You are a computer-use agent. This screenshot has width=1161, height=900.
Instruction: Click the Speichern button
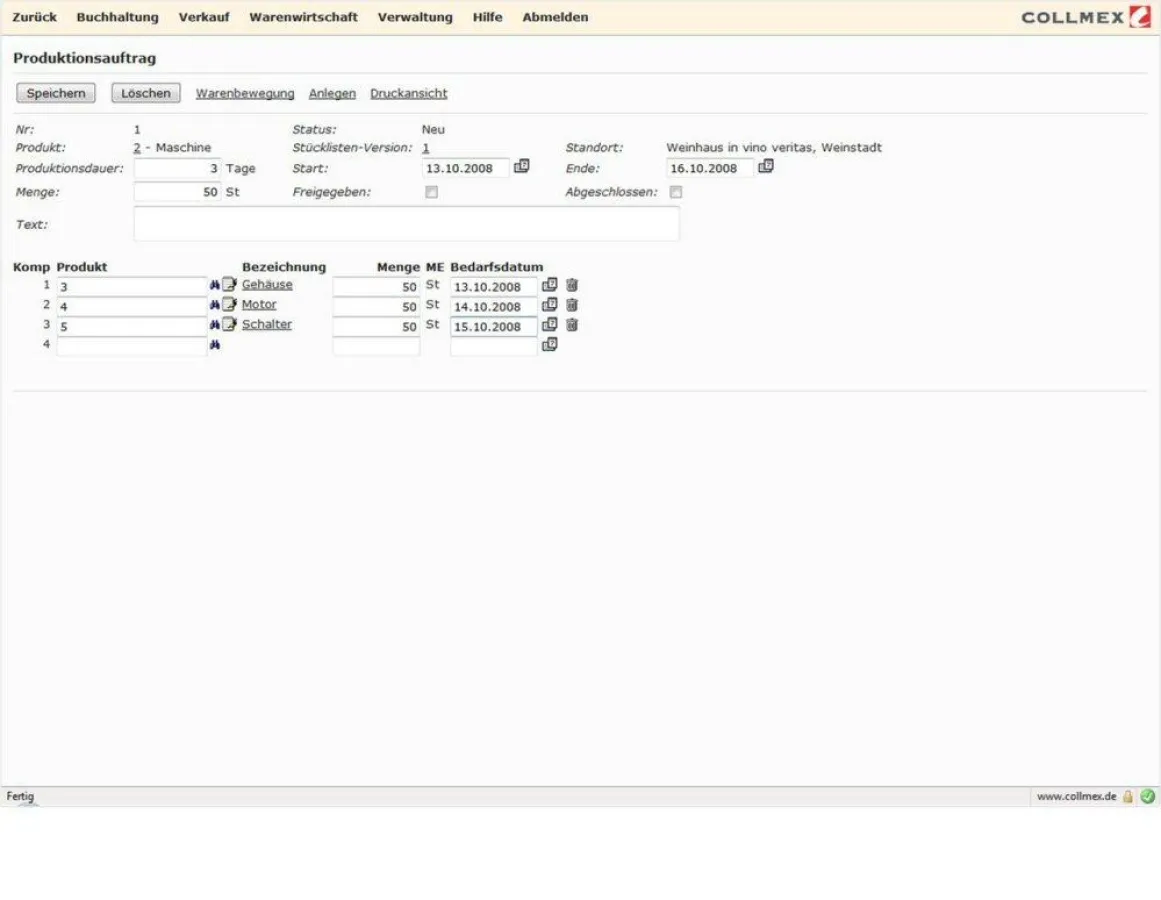point(55,92)
